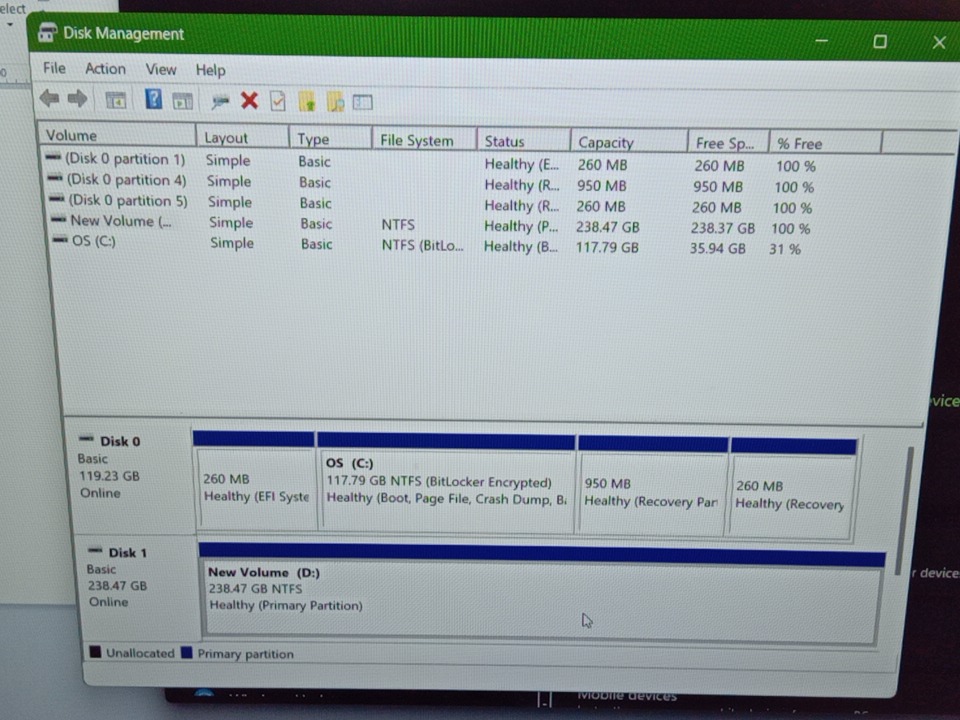This screenshot has width=960, height=720.
Task: Click the 31 % free value
Action: click(x=785, y=249)
